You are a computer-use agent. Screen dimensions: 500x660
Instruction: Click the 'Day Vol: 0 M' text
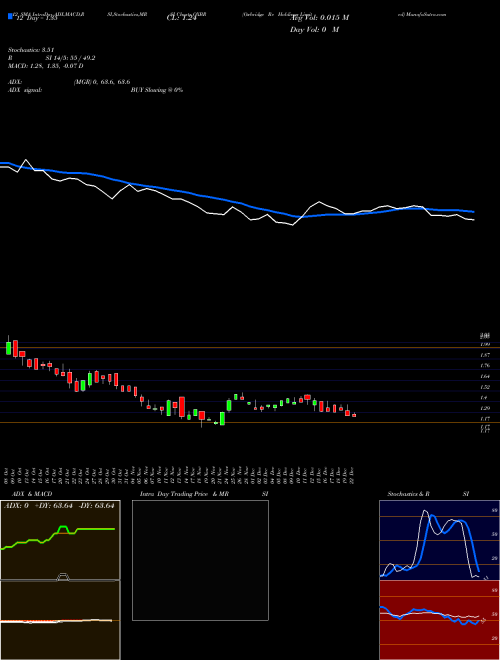tap(314, 30)
